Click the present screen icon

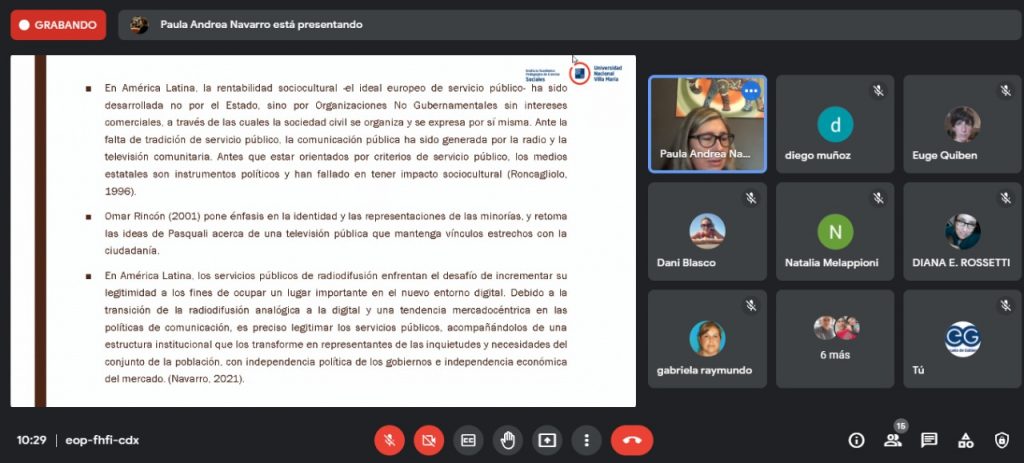click(x=547, y=440)
